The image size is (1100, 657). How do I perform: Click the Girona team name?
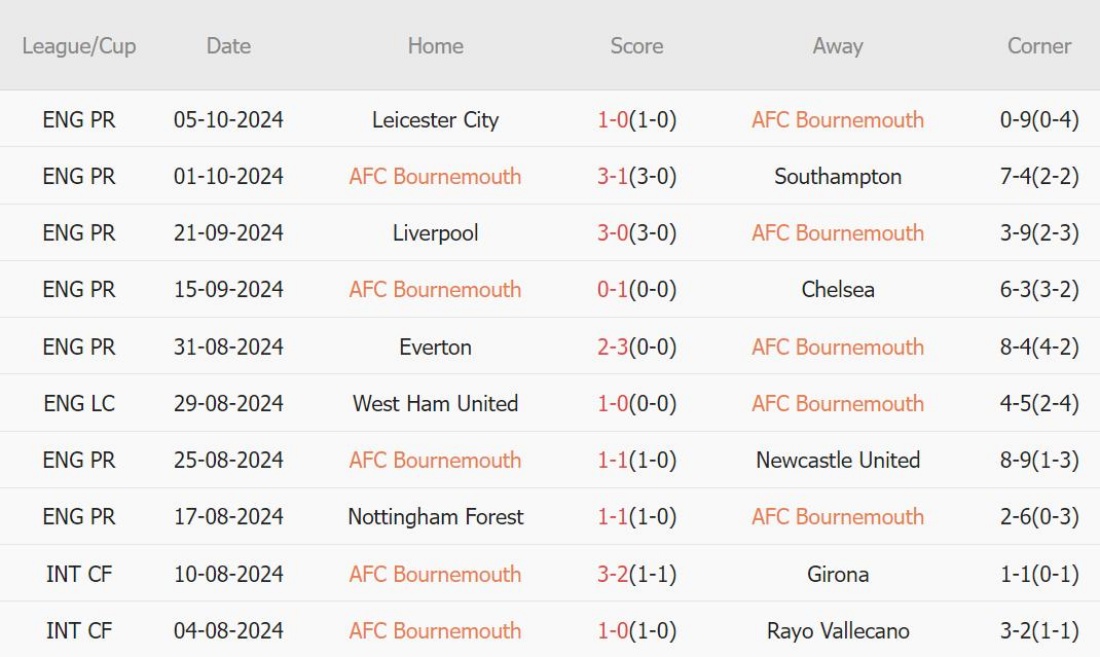click(837, 574)
